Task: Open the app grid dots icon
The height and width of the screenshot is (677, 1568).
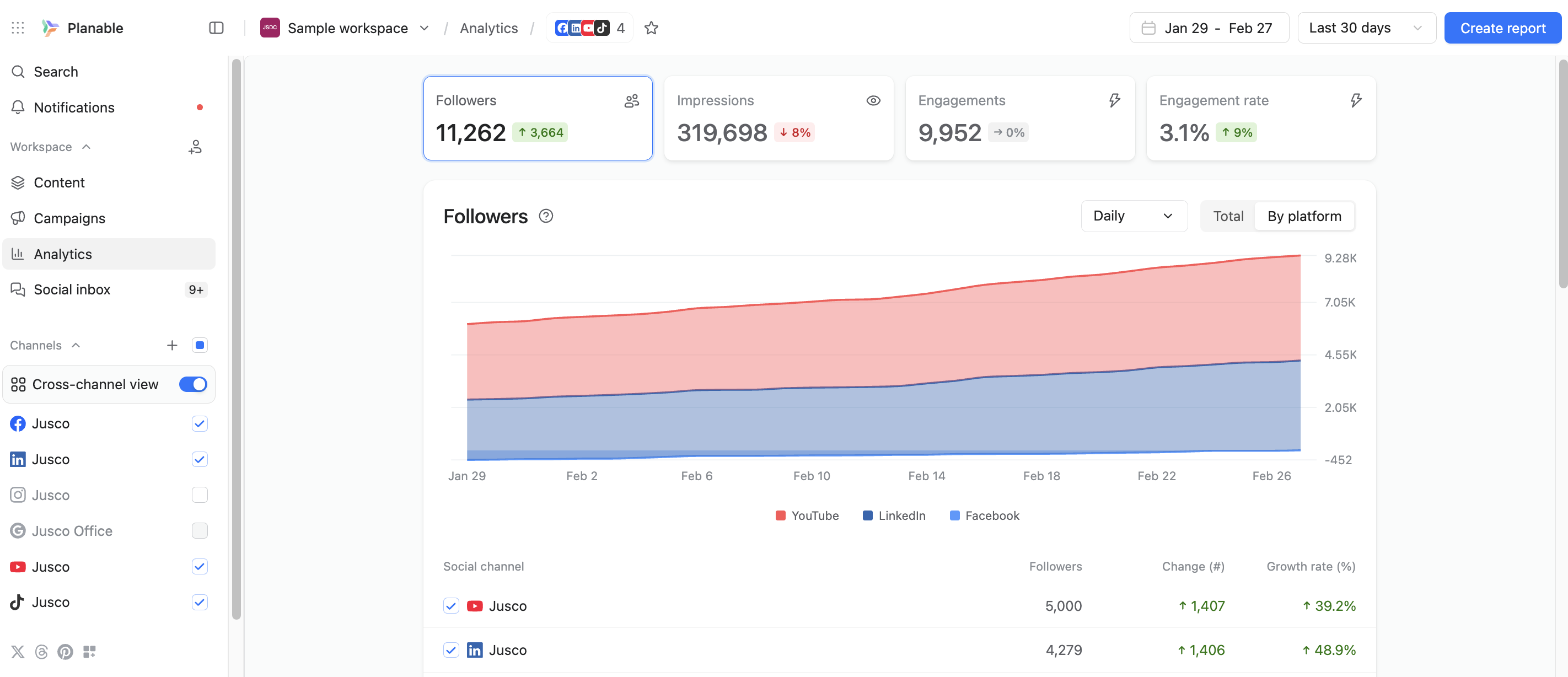Action: (18, 28)
